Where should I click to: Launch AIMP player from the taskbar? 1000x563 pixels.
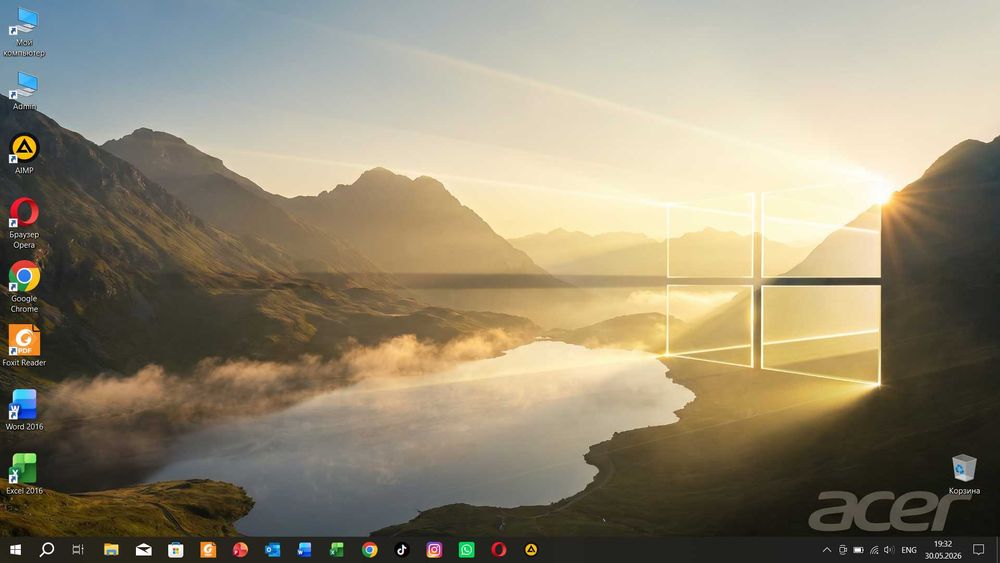(531, 550)
